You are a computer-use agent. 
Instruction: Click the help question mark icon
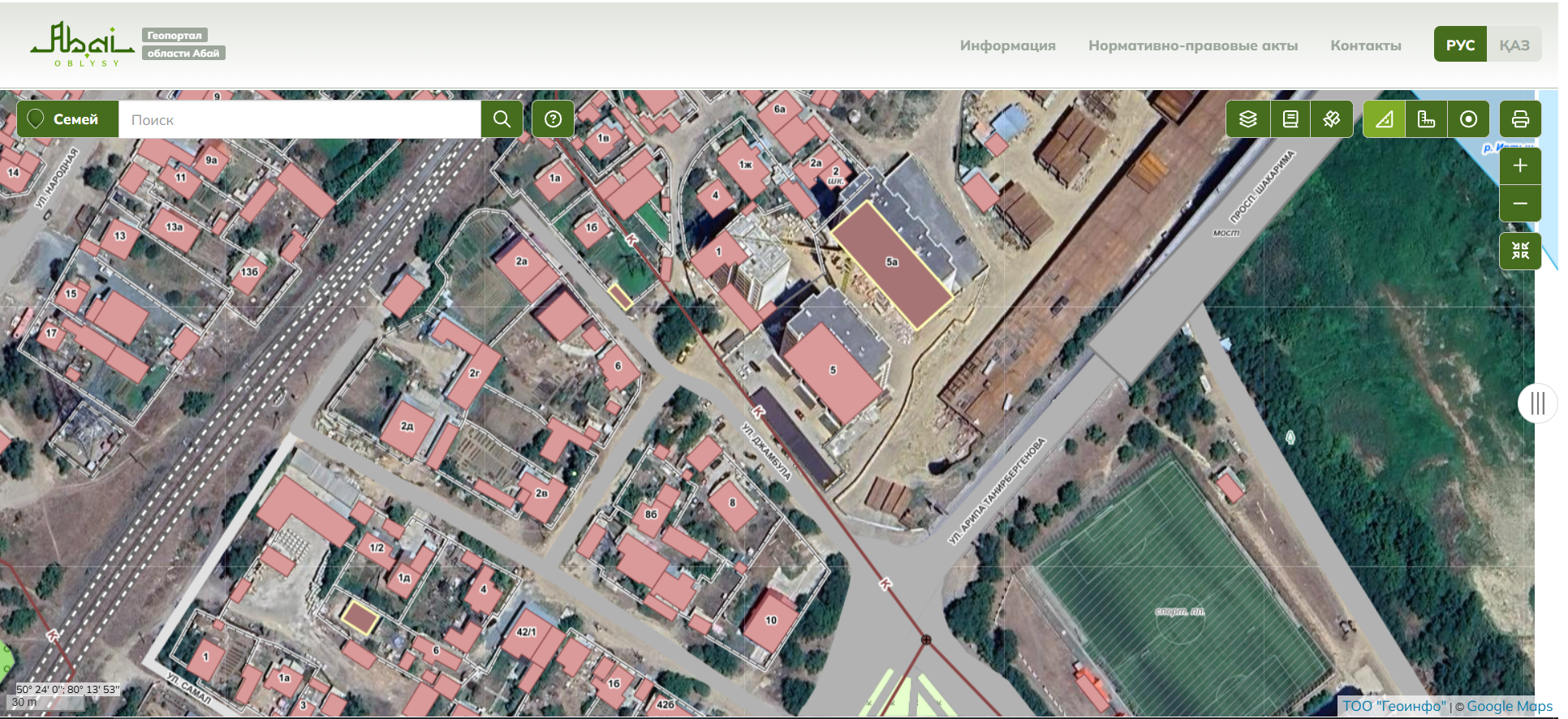pyautogui.click(x=553, y=119)
